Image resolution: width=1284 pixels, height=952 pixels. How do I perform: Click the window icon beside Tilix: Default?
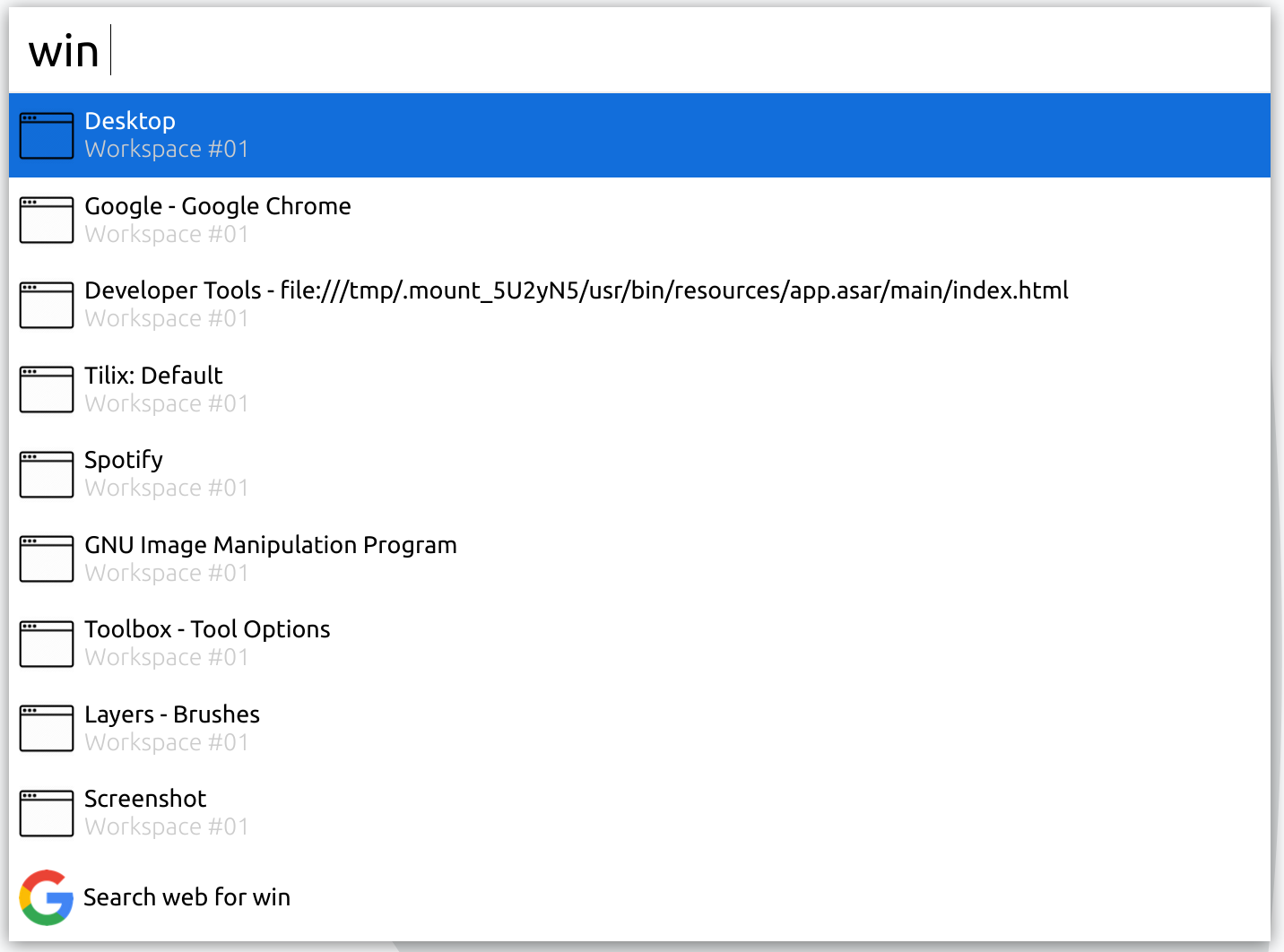(47, 389)
